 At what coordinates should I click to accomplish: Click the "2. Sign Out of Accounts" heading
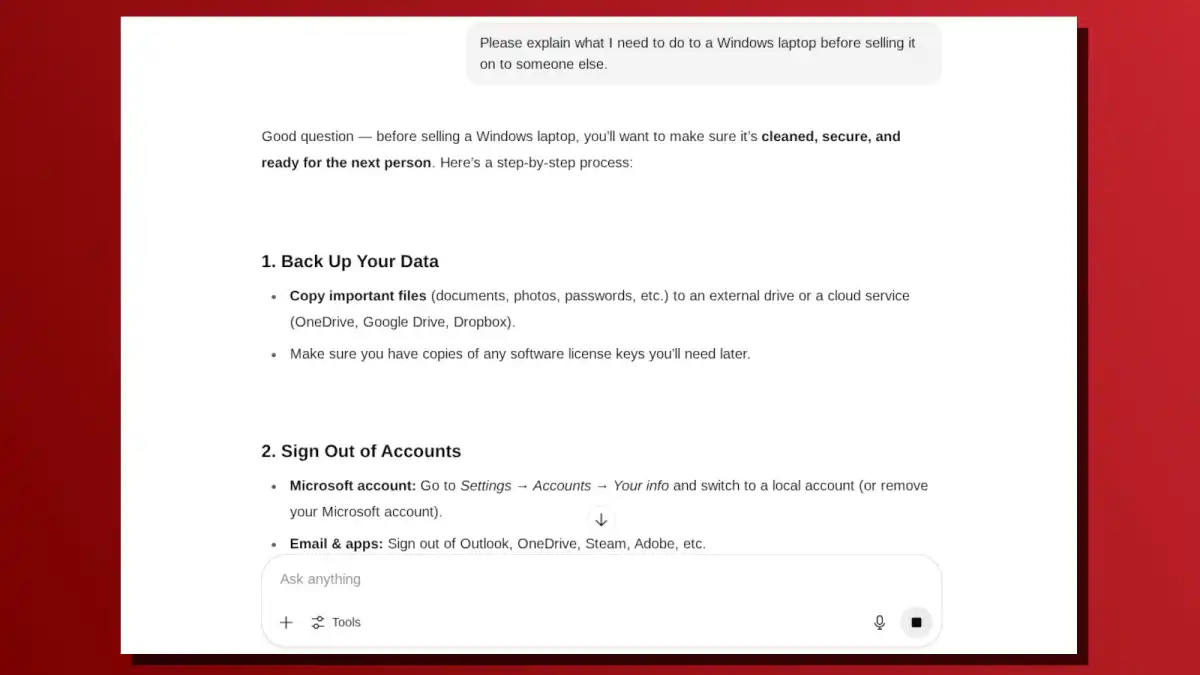[x=361, y=451]
